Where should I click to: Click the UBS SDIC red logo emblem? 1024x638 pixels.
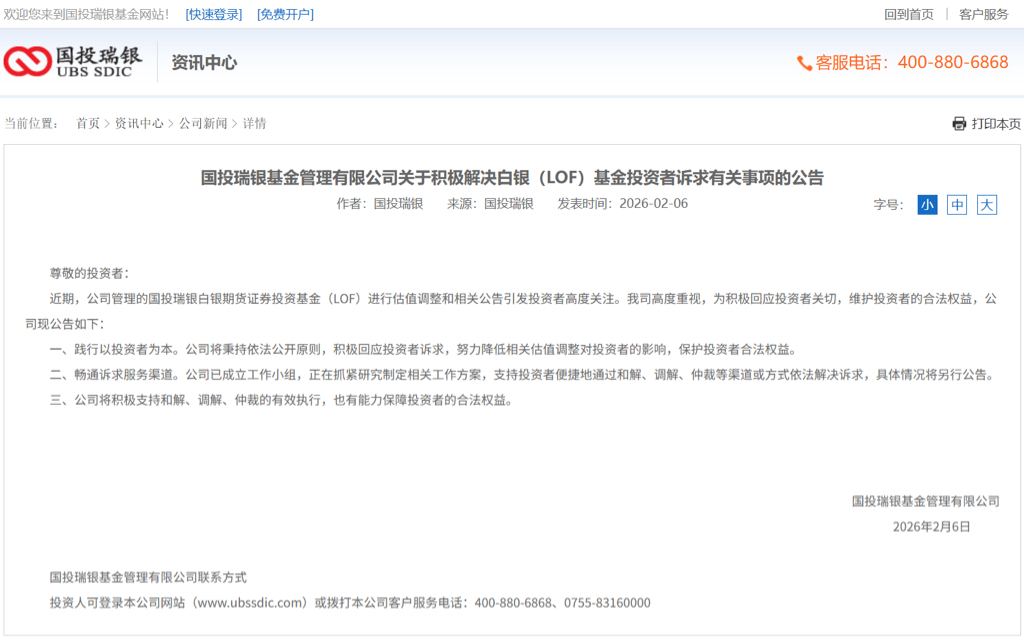(x=27, y=62)
